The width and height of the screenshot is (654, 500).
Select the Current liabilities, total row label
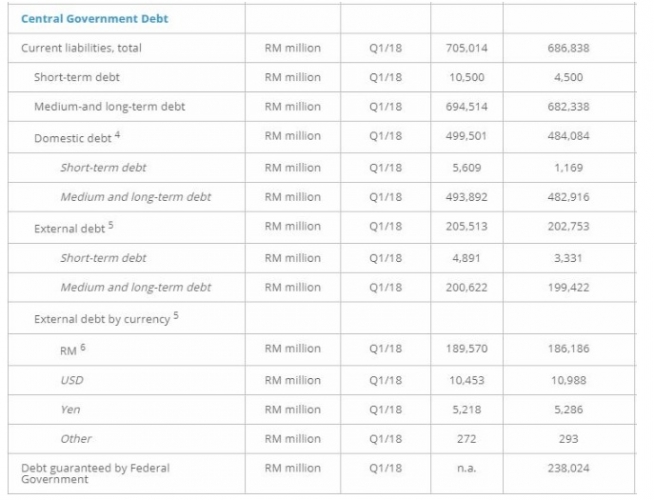pyautogui.click(x=81, y=48)
